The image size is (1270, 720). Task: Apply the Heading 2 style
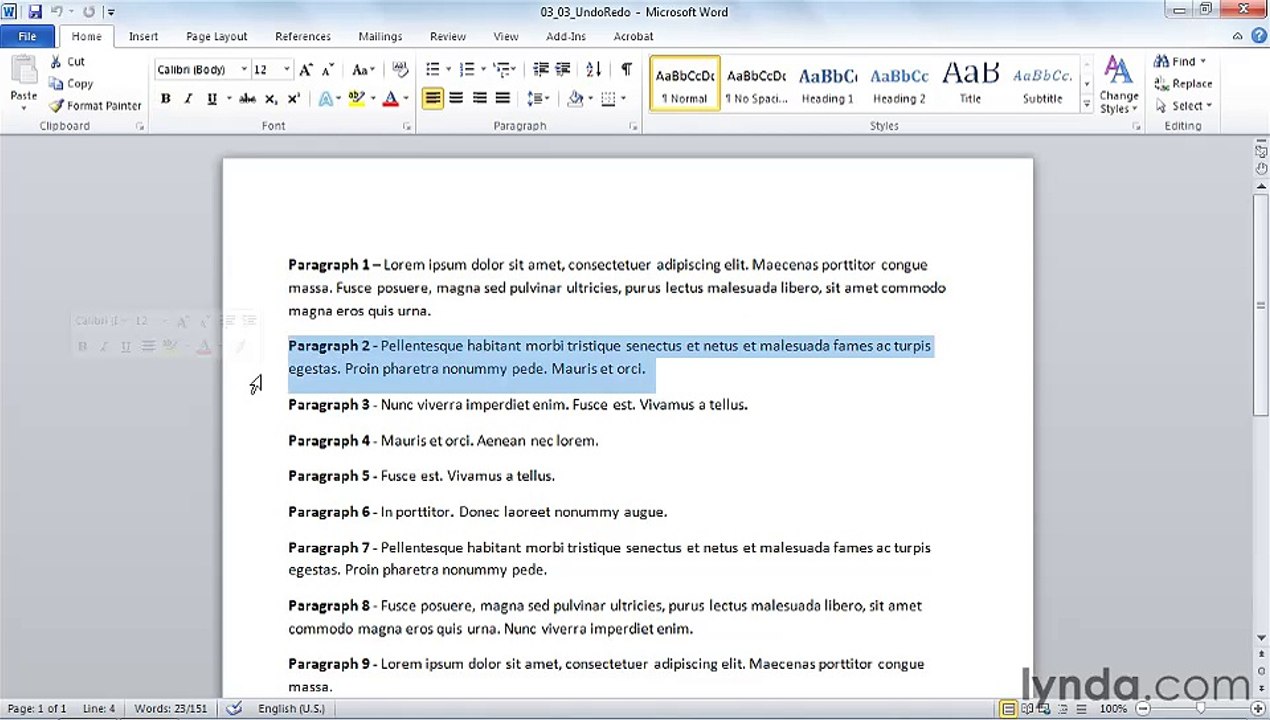(x=899, y=83)
